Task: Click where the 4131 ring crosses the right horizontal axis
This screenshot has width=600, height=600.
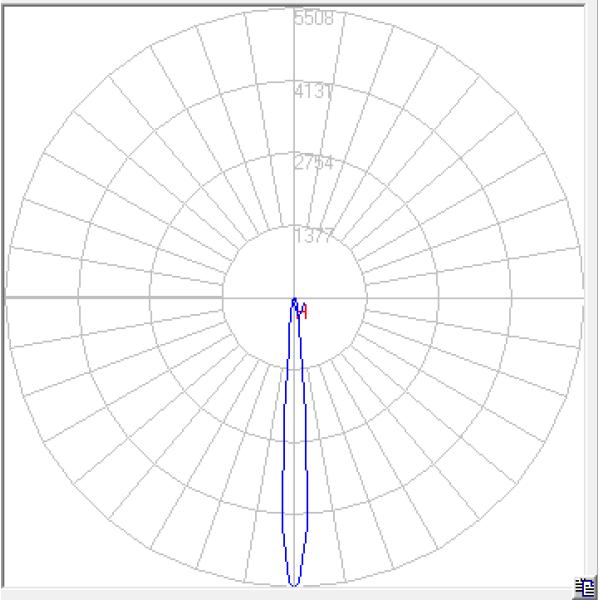Action: tap(511, 297)
